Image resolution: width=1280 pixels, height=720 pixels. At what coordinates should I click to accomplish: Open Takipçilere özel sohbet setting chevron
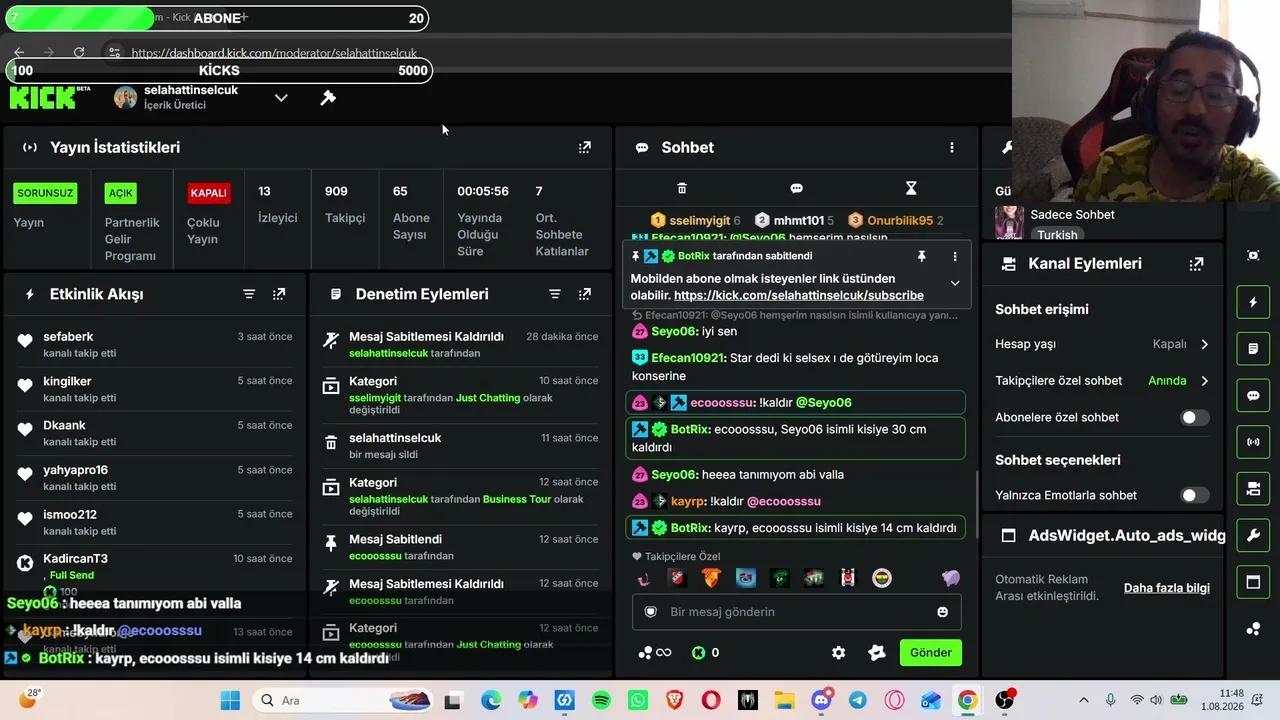(x=1204, y=381)
